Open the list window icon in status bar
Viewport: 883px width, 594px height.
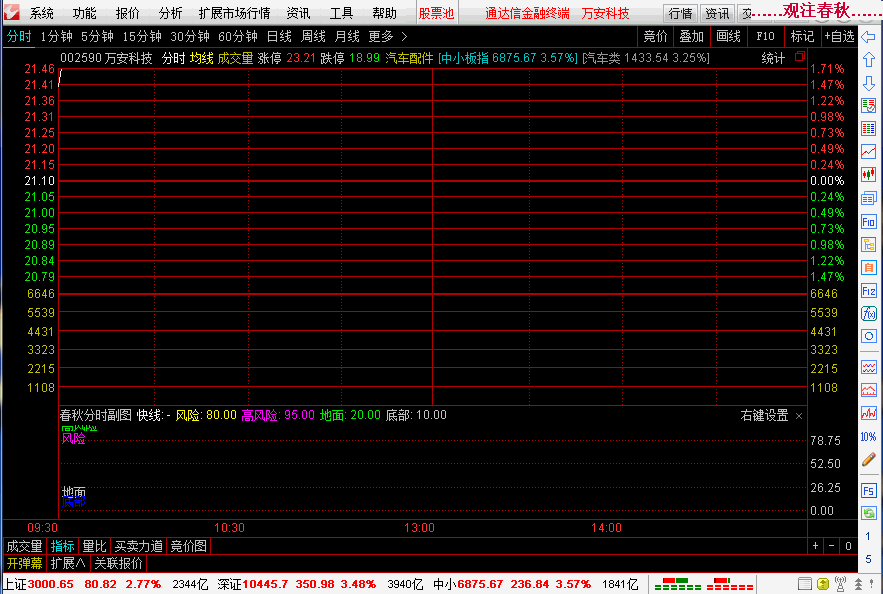[x=805, y=584]
